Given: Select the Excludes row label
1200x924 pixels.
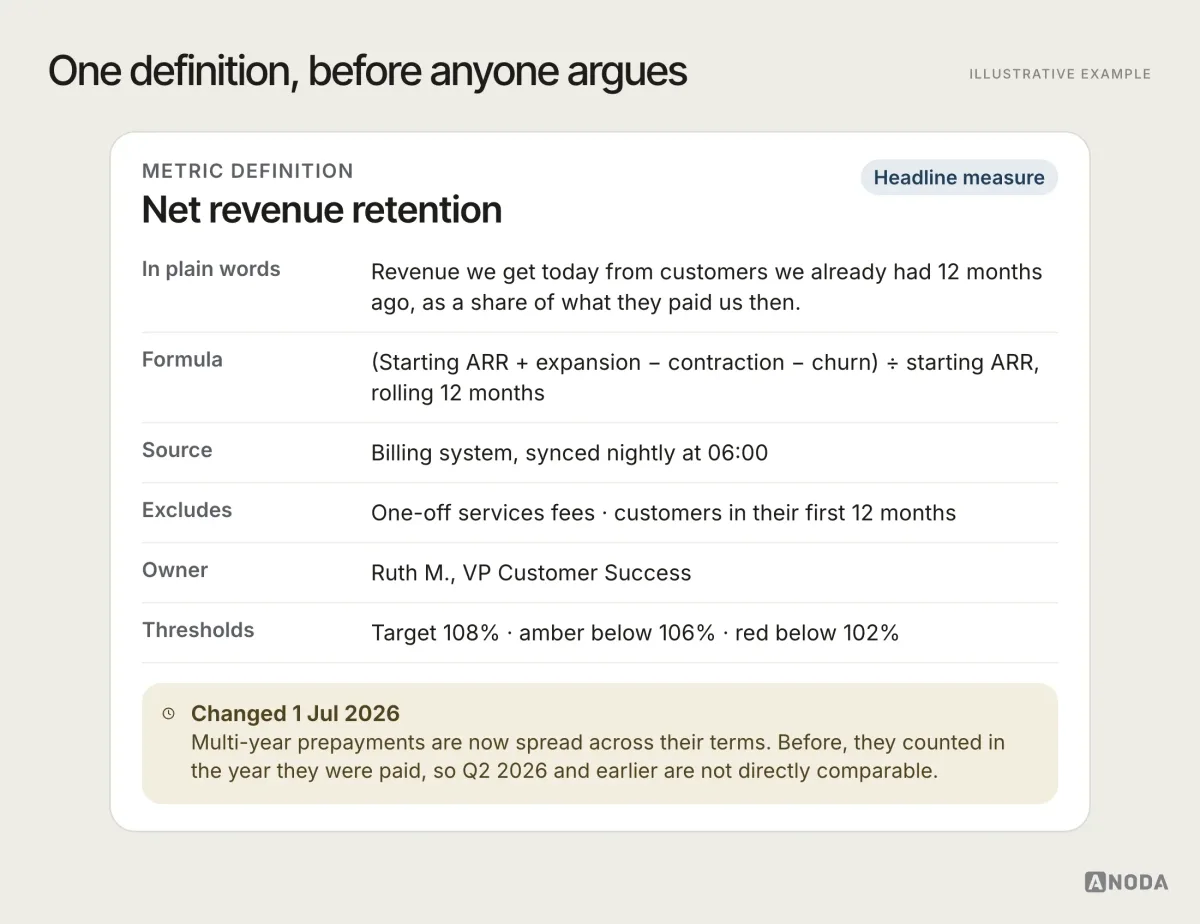Looking at the screenshot, I should click(187, 510).
